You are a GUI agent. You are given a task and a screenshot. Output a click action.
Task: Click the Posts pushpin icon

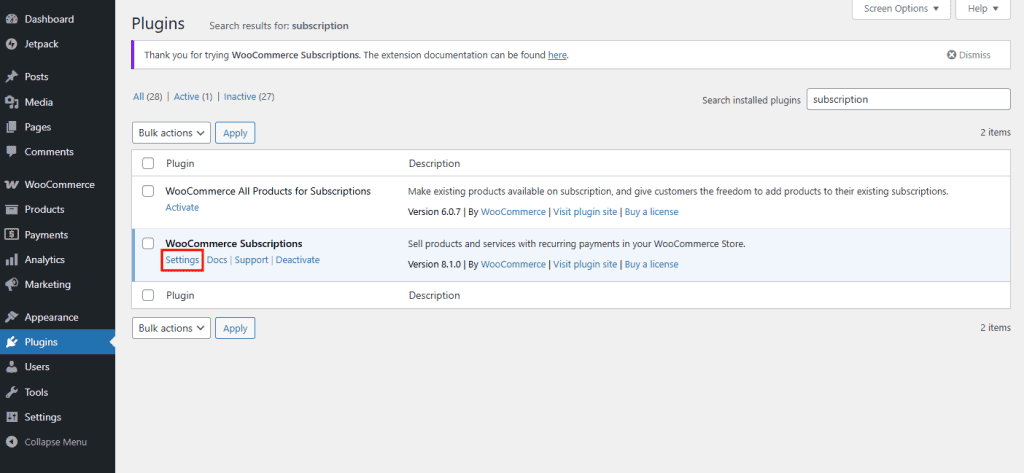[11, 76]
